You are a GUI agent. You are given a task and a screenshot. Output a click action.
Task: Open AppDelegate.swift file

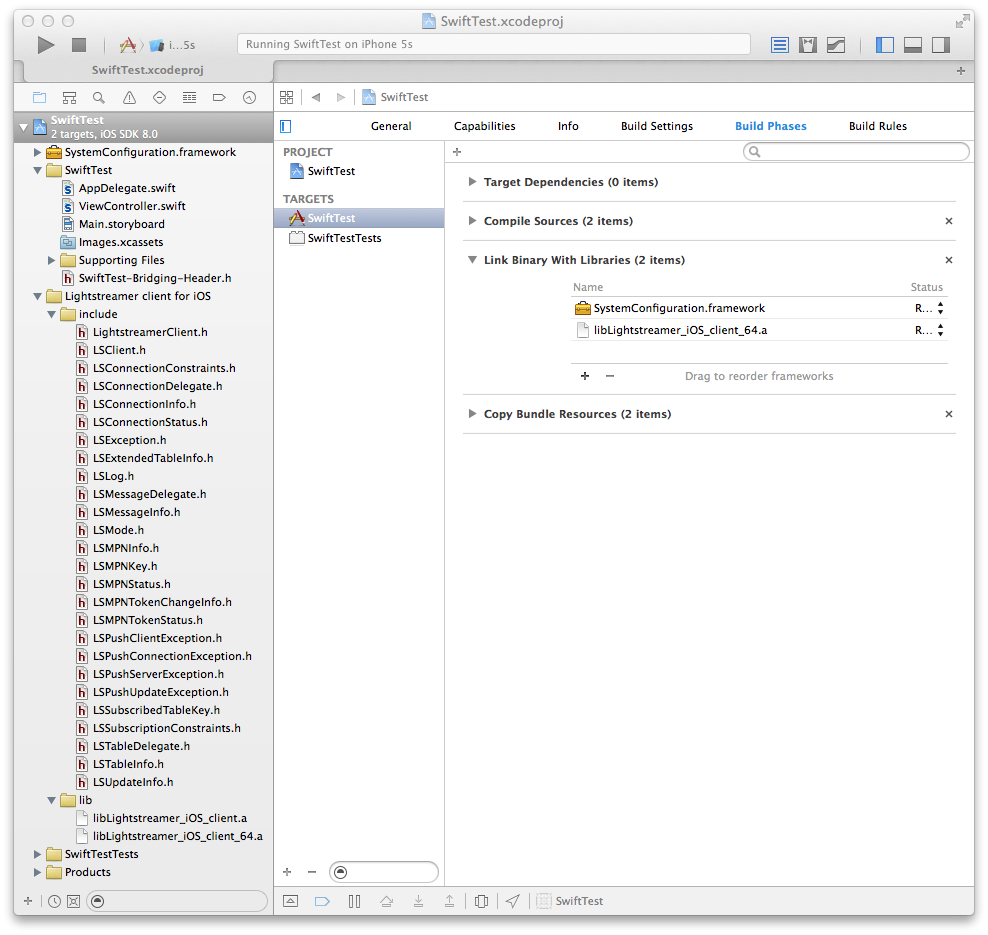(127, 188)
